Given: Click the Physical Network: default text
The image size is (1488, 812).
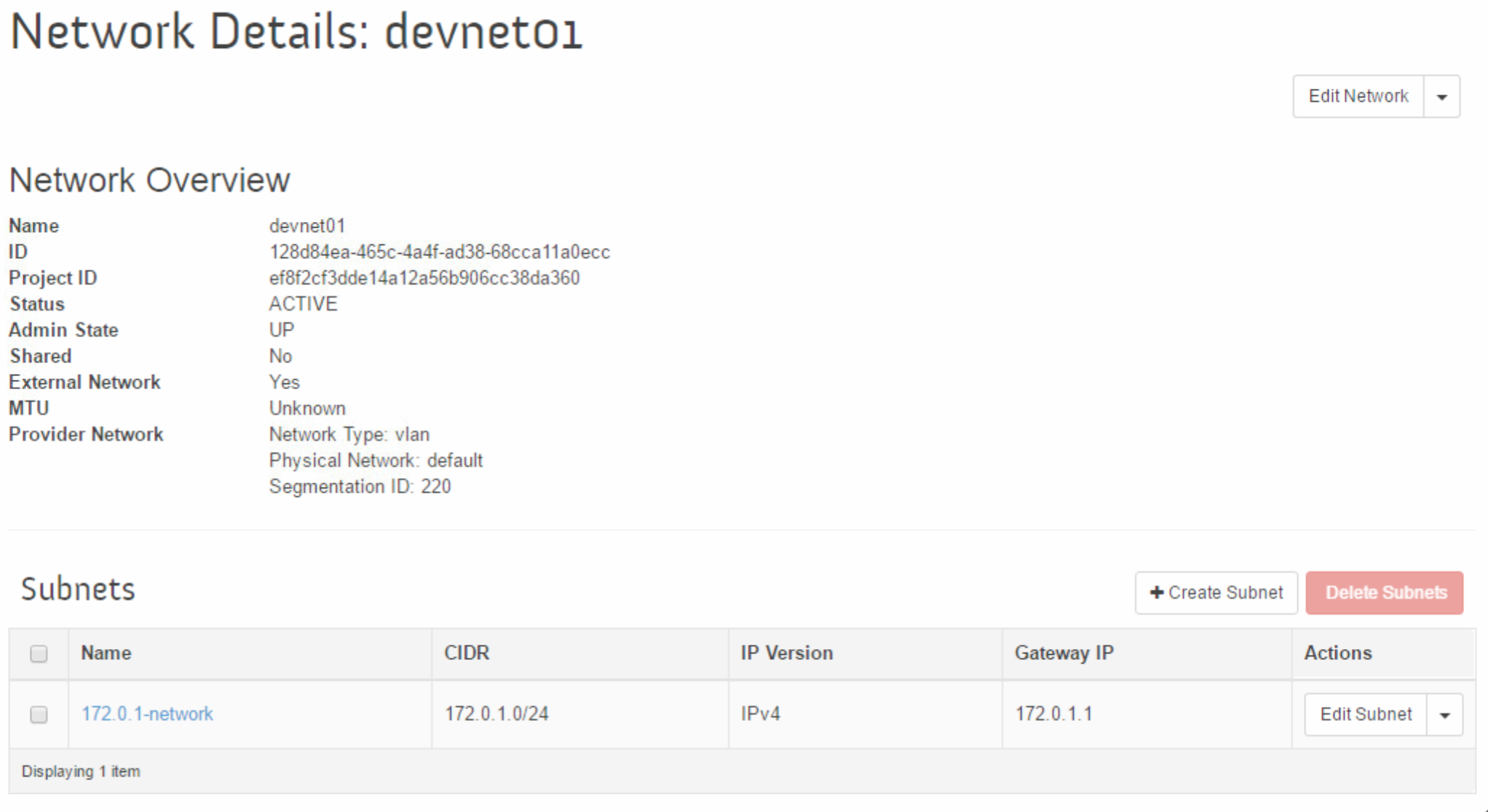Looking at the screenshot, I should click(x=376, y=461).
